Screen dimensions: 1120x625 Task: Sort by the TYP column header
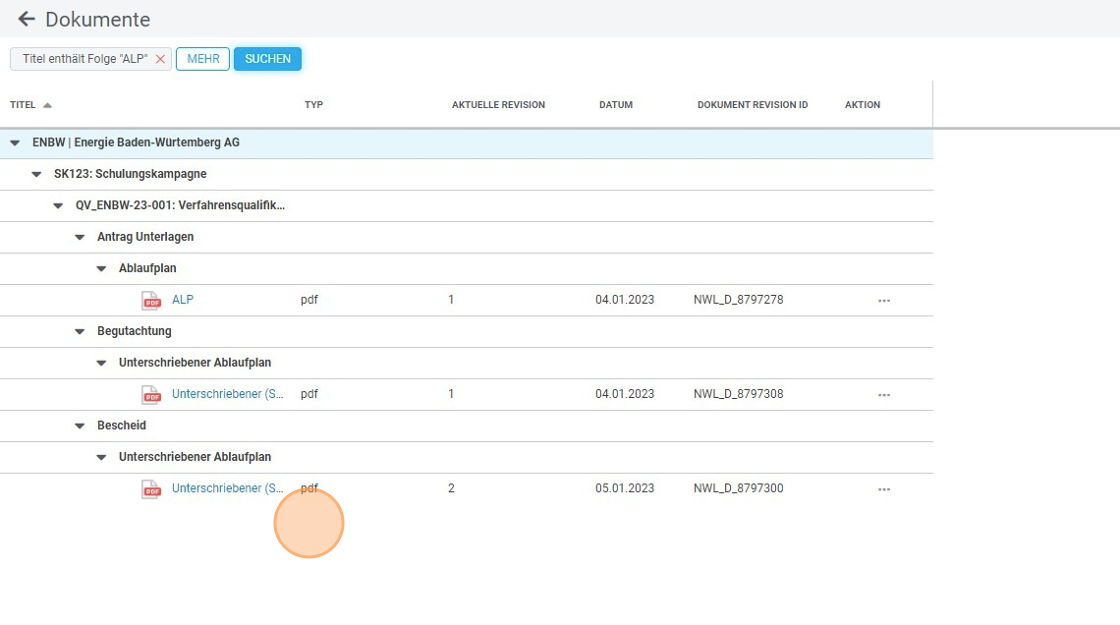coord(314,105)
